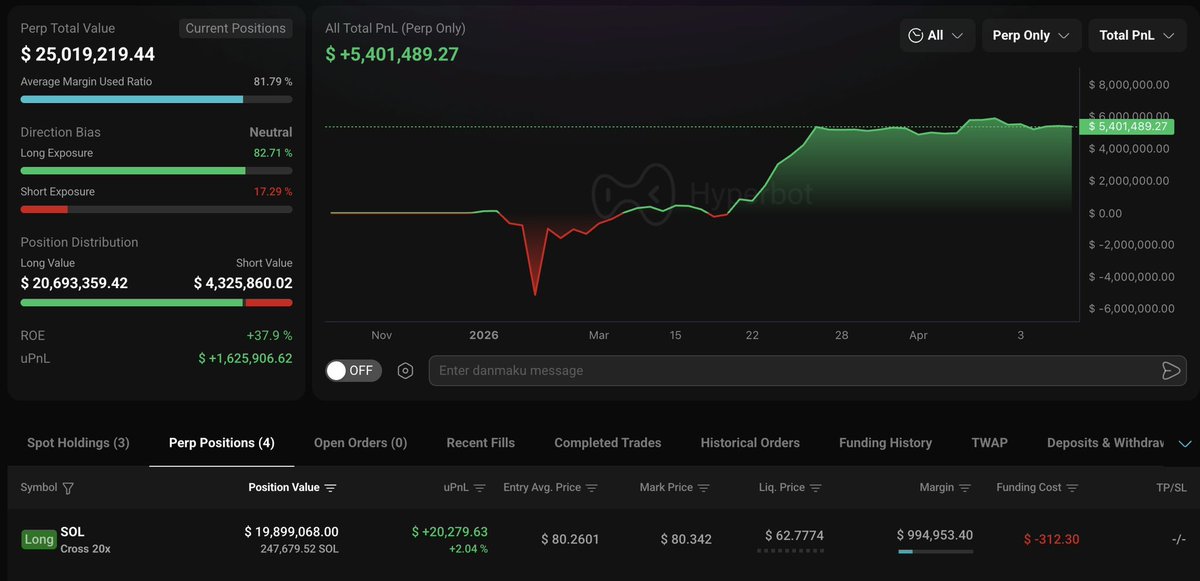The width and height of the screenshot is (1200, 581).
Task: Sort by Margin column icon
Action: (965, 488)
